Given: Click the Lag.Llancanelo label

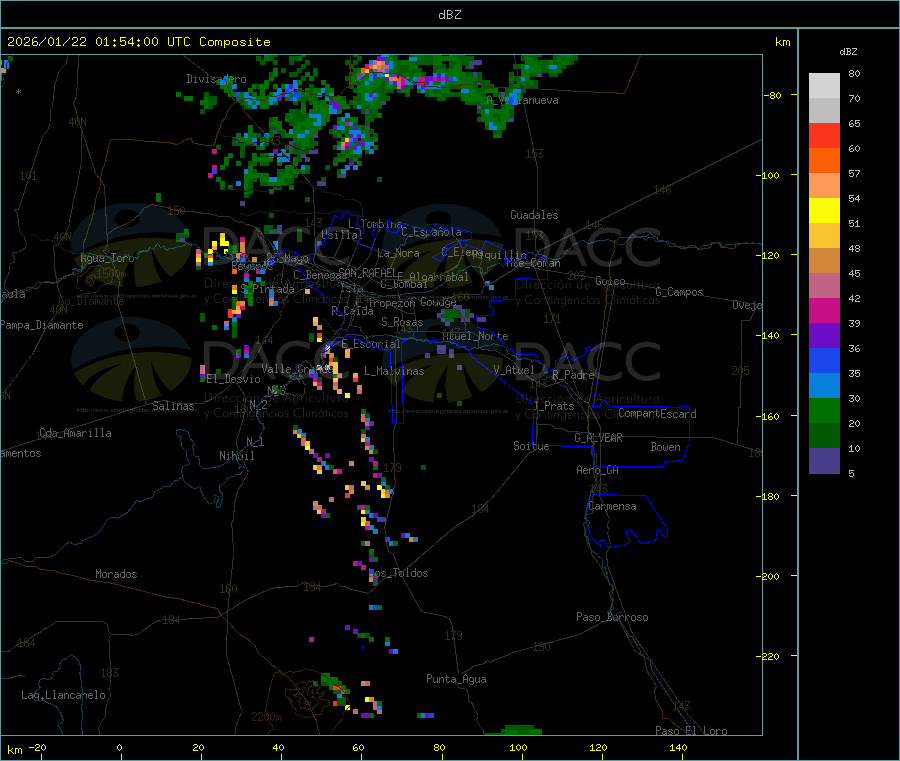Looking at the screenshot, I should 64,695.
